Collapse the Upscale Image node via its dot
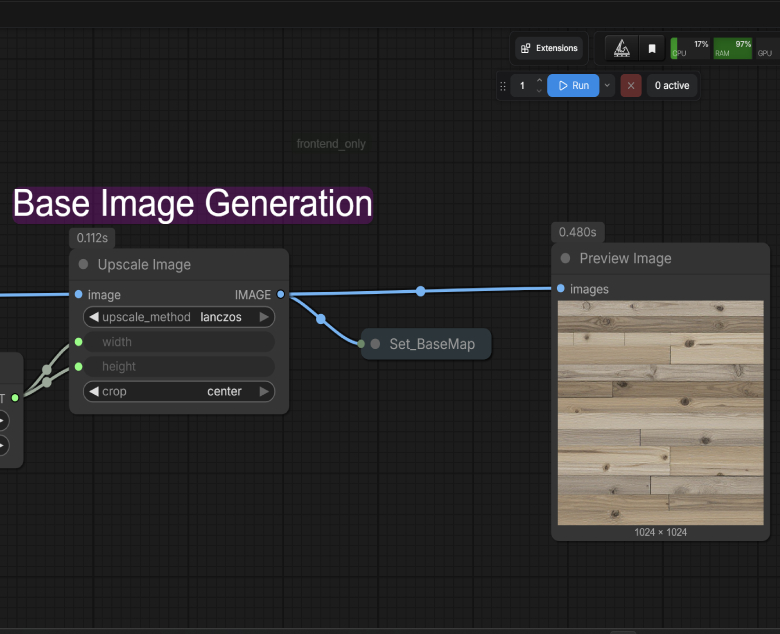 (83, 265)
